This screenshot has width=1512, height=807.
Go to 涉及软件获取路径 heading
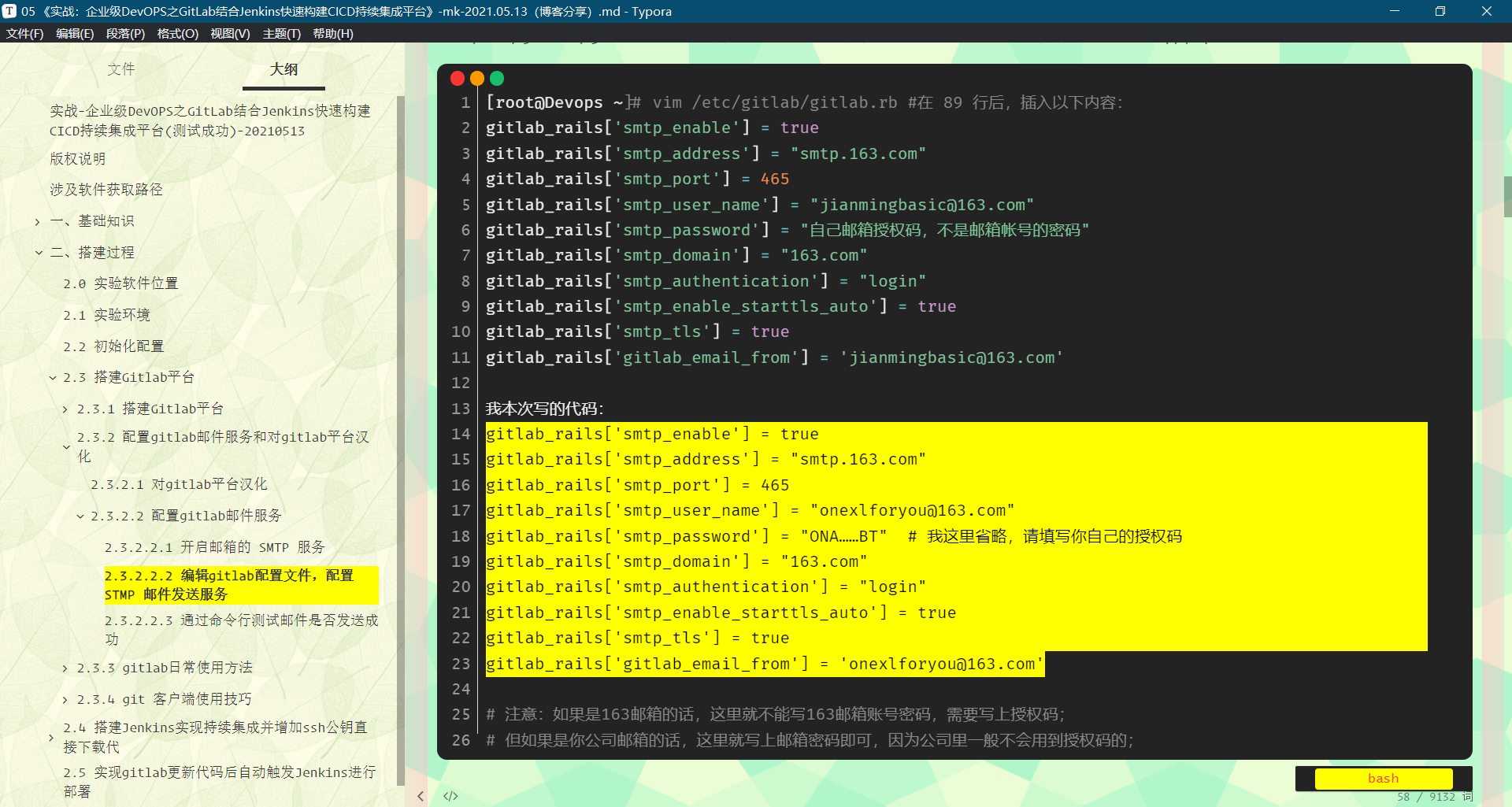106,190
